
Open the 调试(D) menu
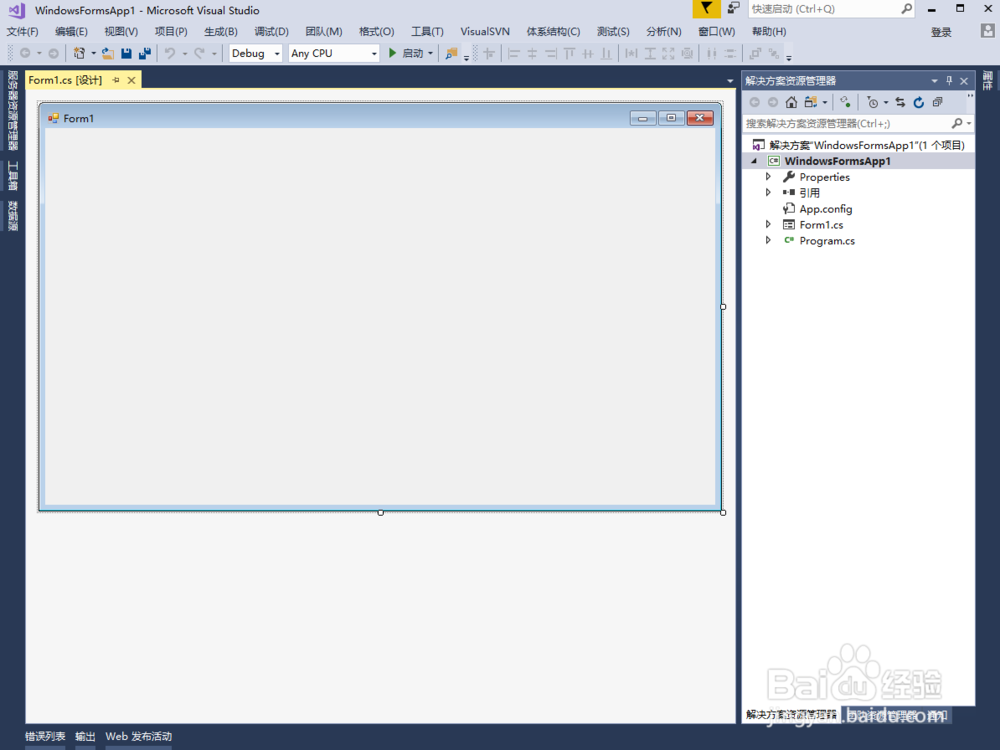coord(271,31)
